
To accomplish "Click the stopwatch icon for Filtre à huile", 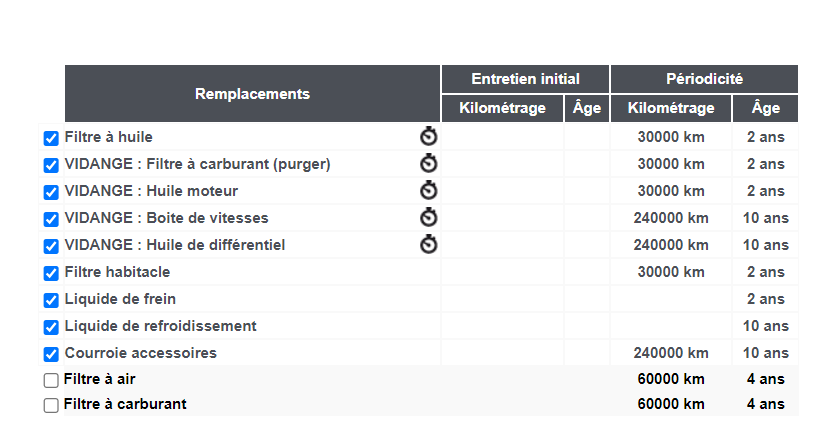I will 429,136.
